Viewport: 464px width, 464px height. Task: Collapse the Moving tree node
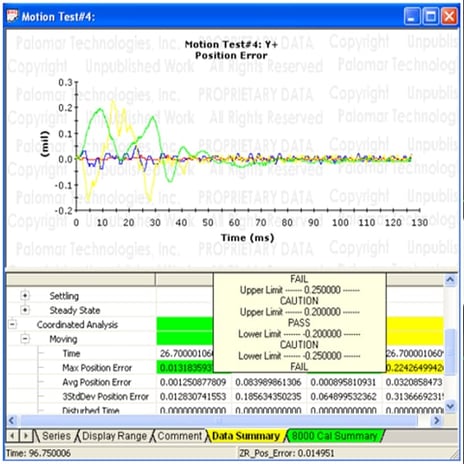coord(25,339)
